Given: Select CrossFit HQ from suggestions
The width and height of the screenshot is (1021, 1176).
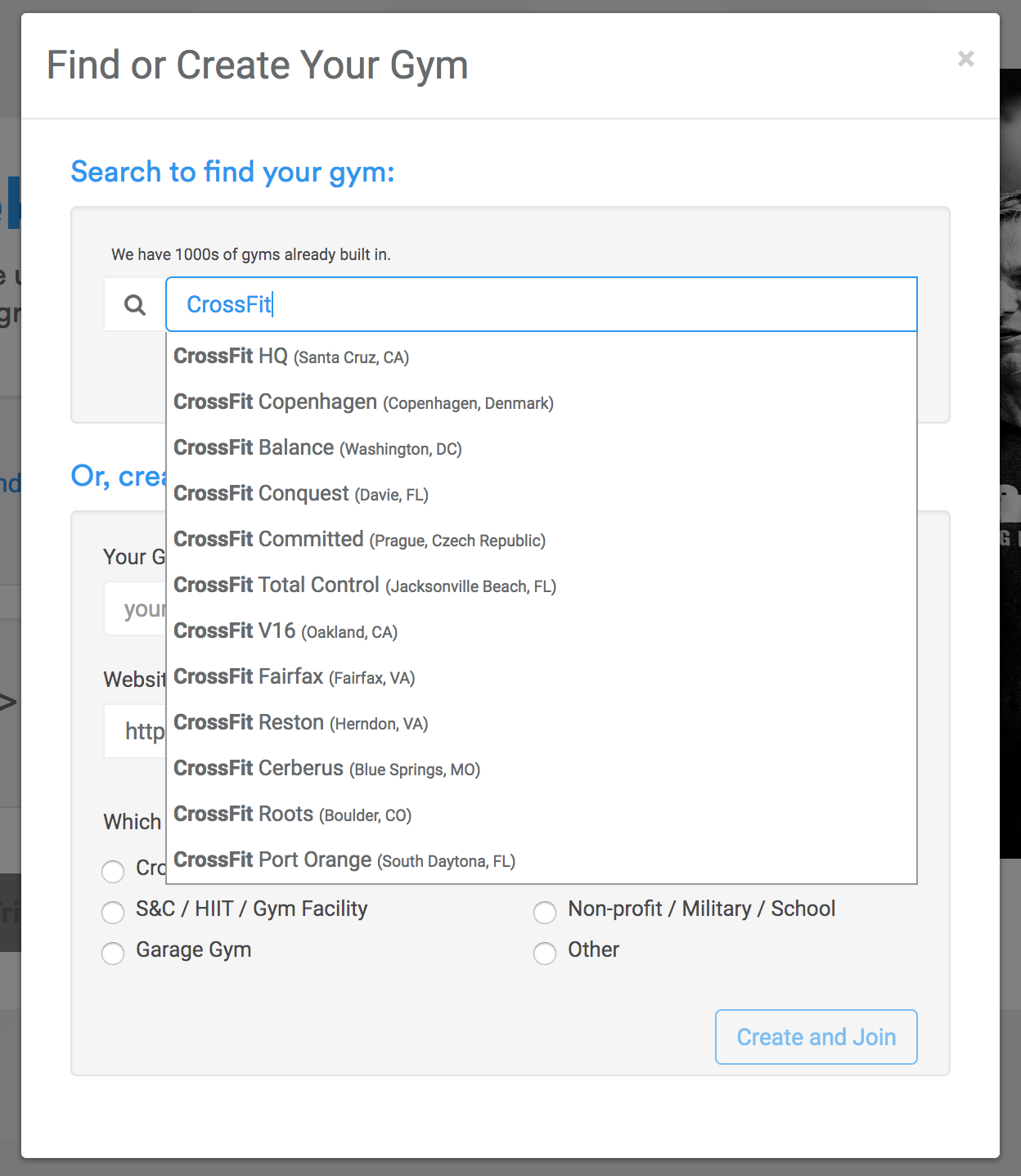Looking at the screenshot, I should coord(291,357).
